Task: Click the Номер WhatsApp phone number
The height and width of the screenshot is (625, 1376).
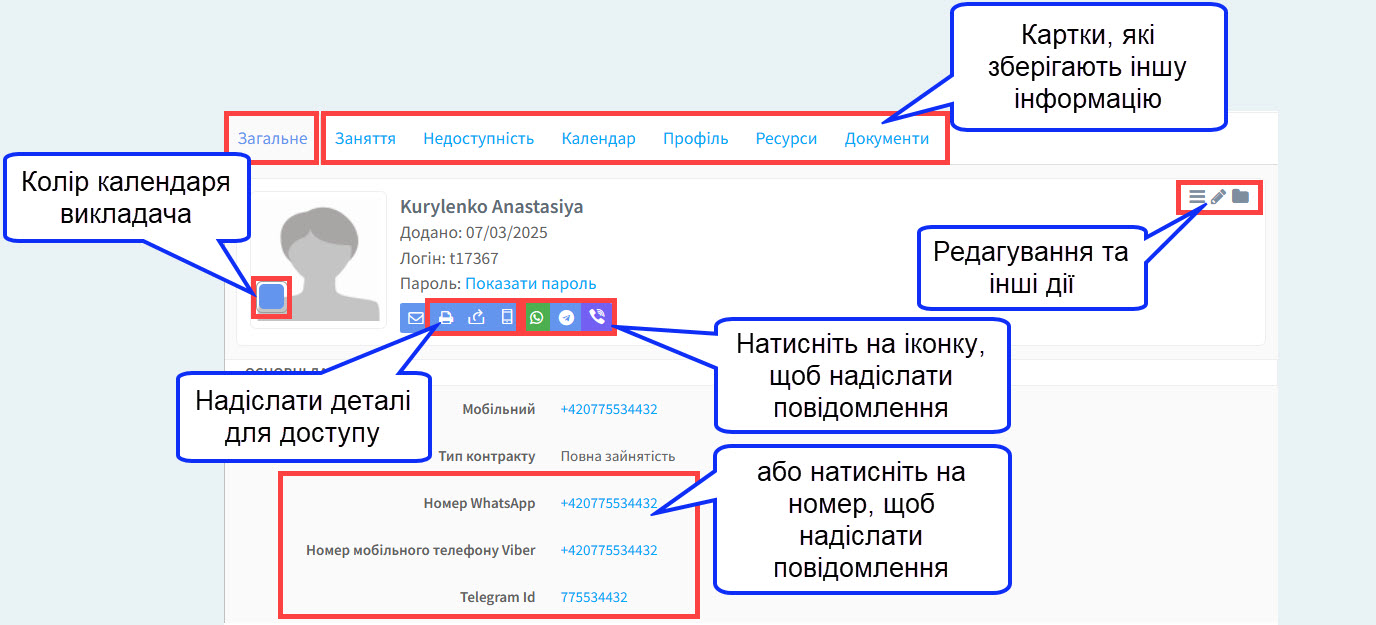Action: coord(608,503)
